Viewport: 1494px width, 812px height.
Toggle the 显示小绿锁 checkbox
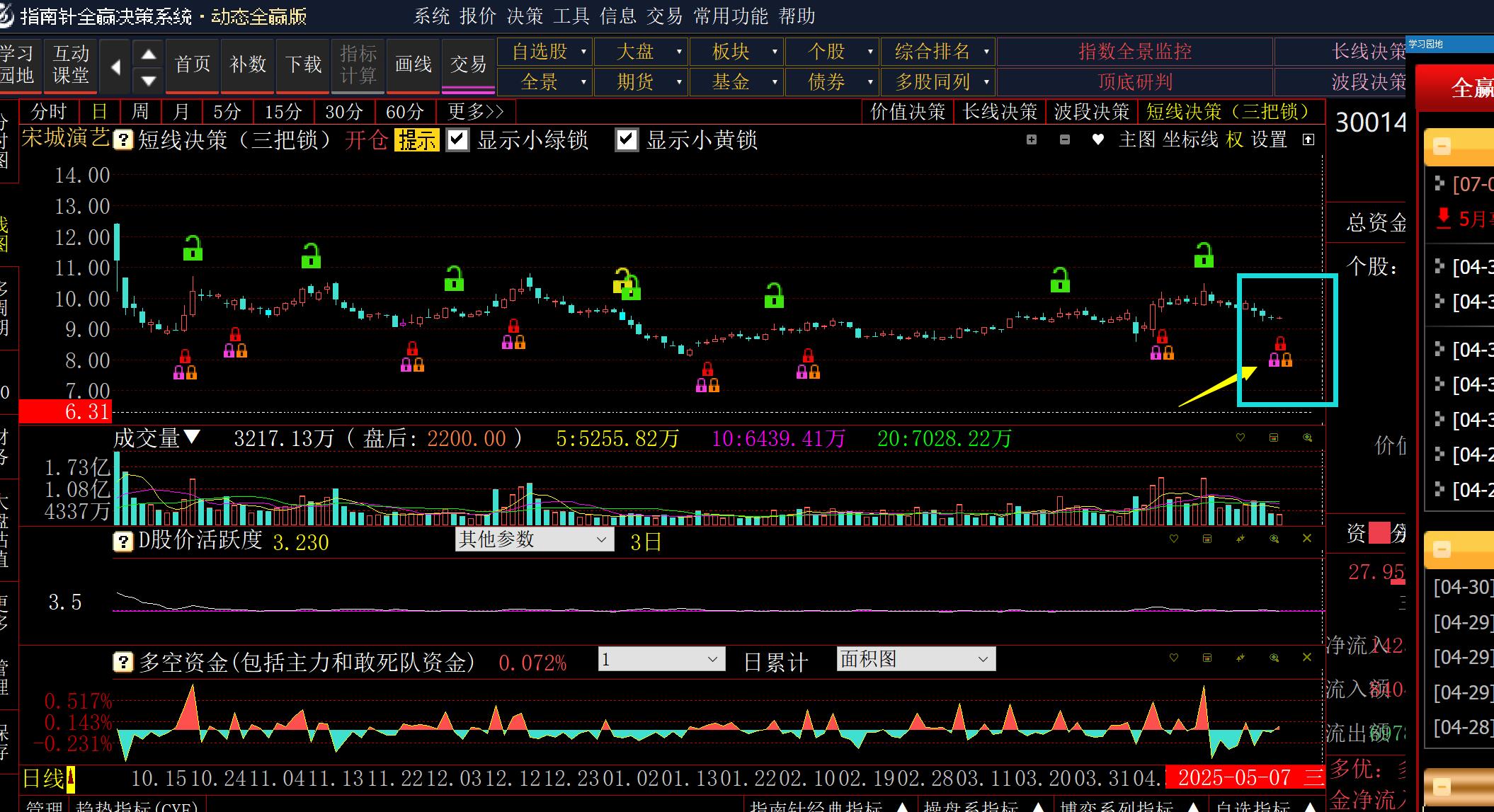[x=458, y=139]
